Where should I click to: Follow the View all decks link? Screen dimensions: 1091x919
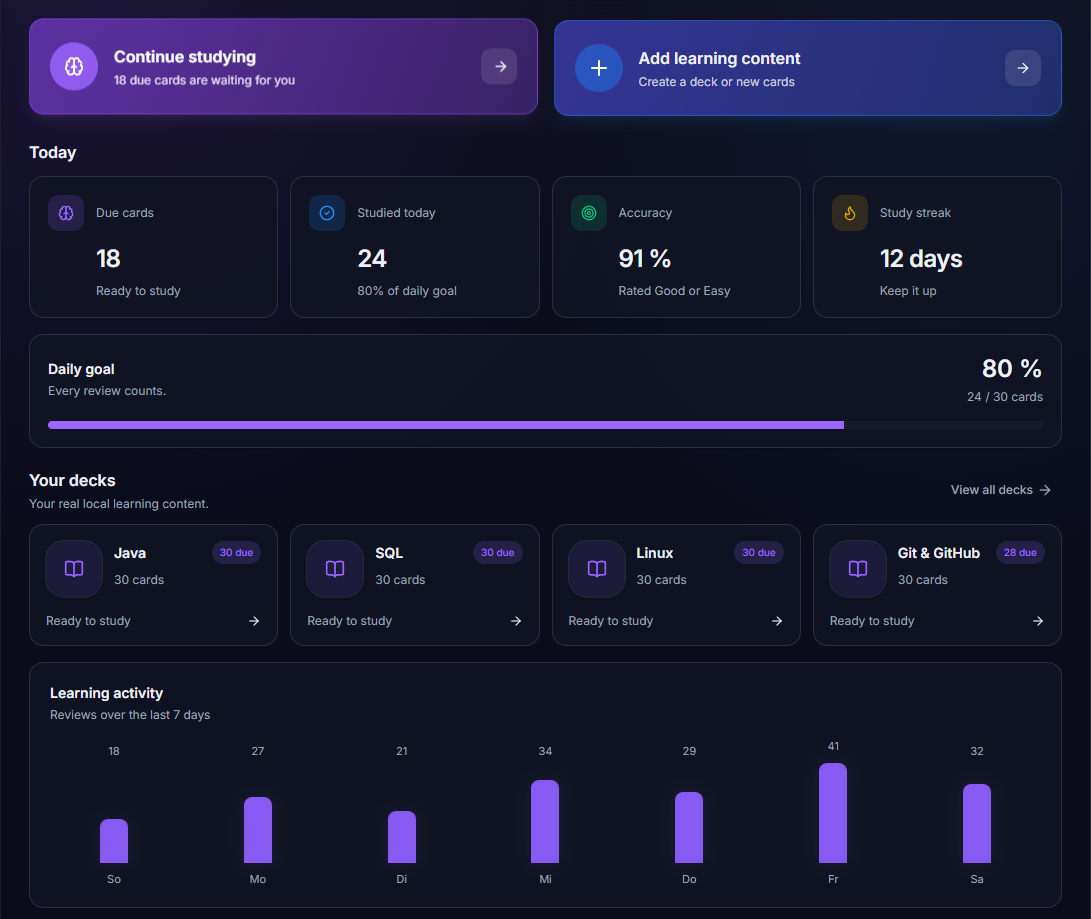[1001, 490]
